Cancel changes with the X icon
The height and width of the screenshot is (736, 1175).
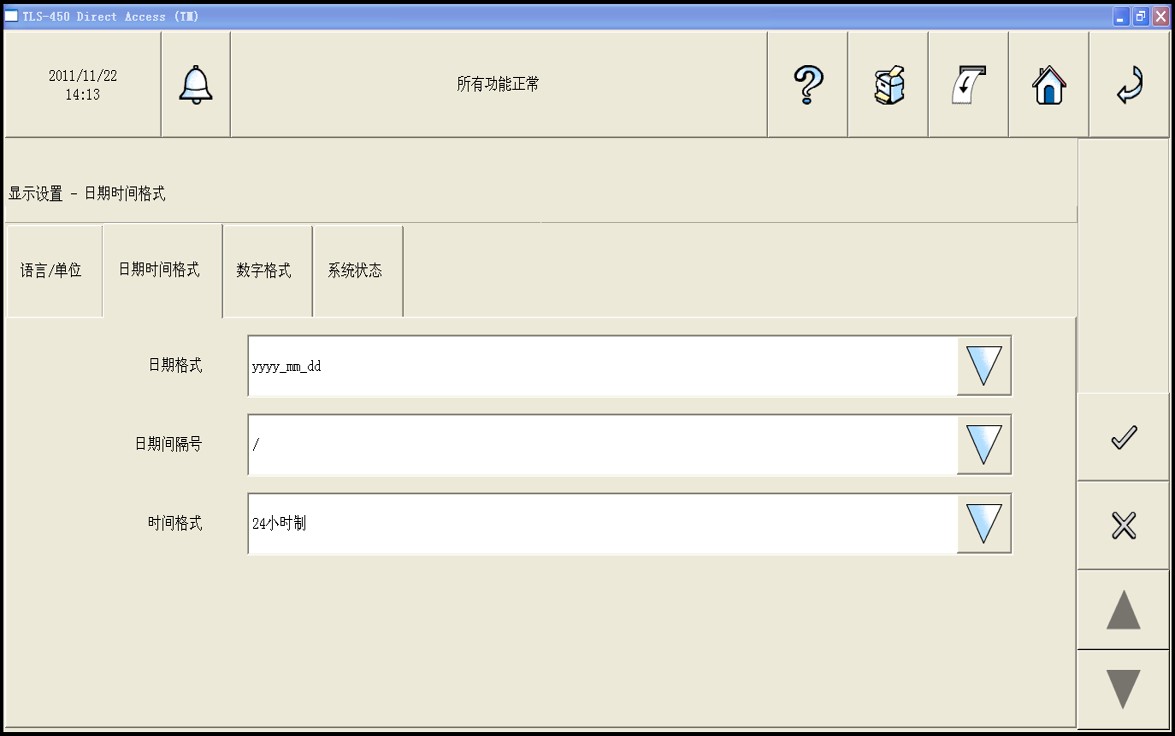[x=1124, y=525]
